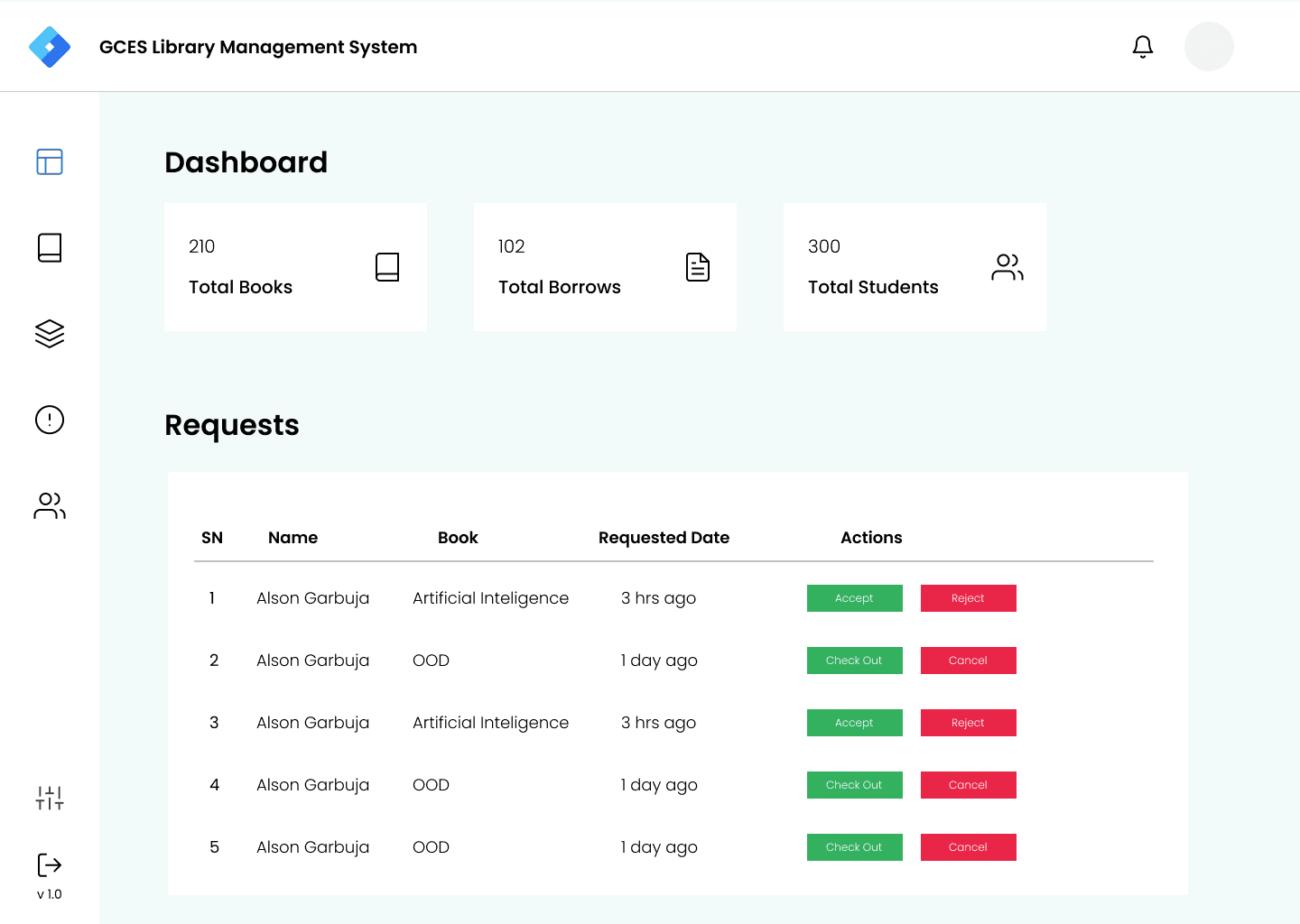
Task: Click the Requests section heading
Action: [231, 424]
